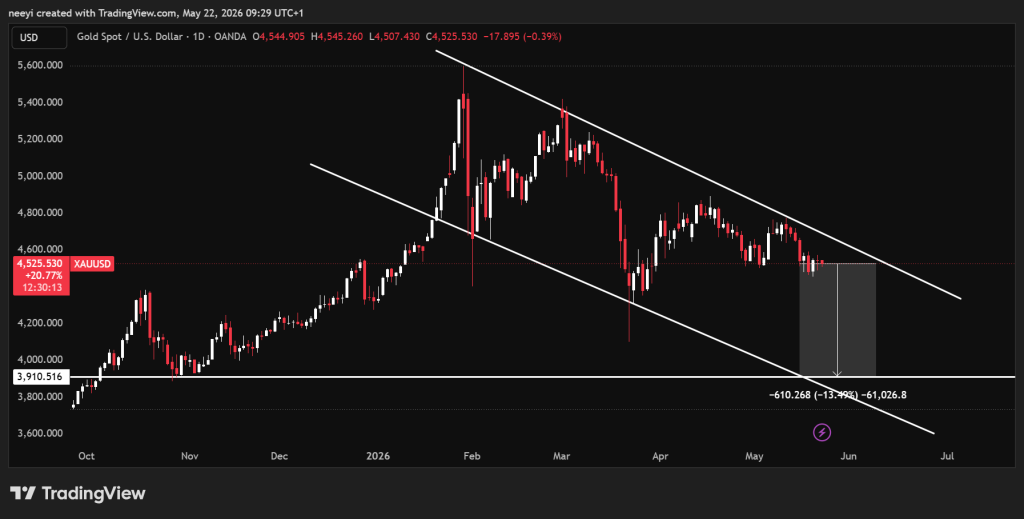The image size is (1024, 519).
Task: Click the Feb label on time axis
Action: click(472, 456)
